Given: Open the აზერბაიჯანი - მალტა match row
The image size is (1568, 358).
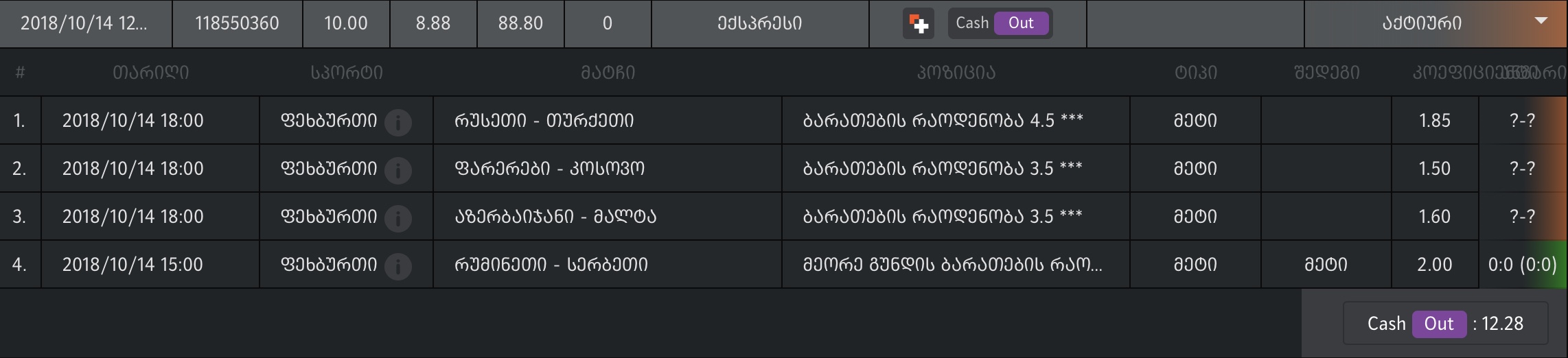Looking at the screenshot, I should coord(555,217).
